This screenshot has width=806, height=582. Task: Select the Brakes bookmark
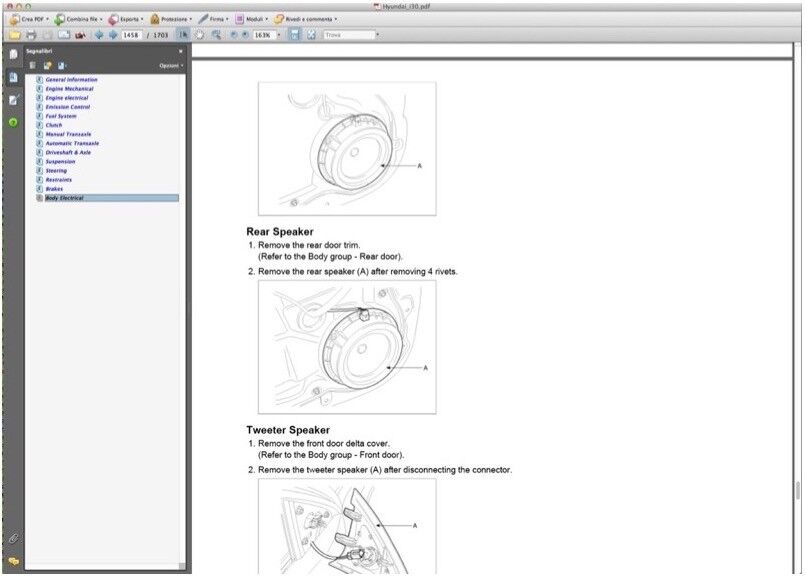click(x=54, y=189)
